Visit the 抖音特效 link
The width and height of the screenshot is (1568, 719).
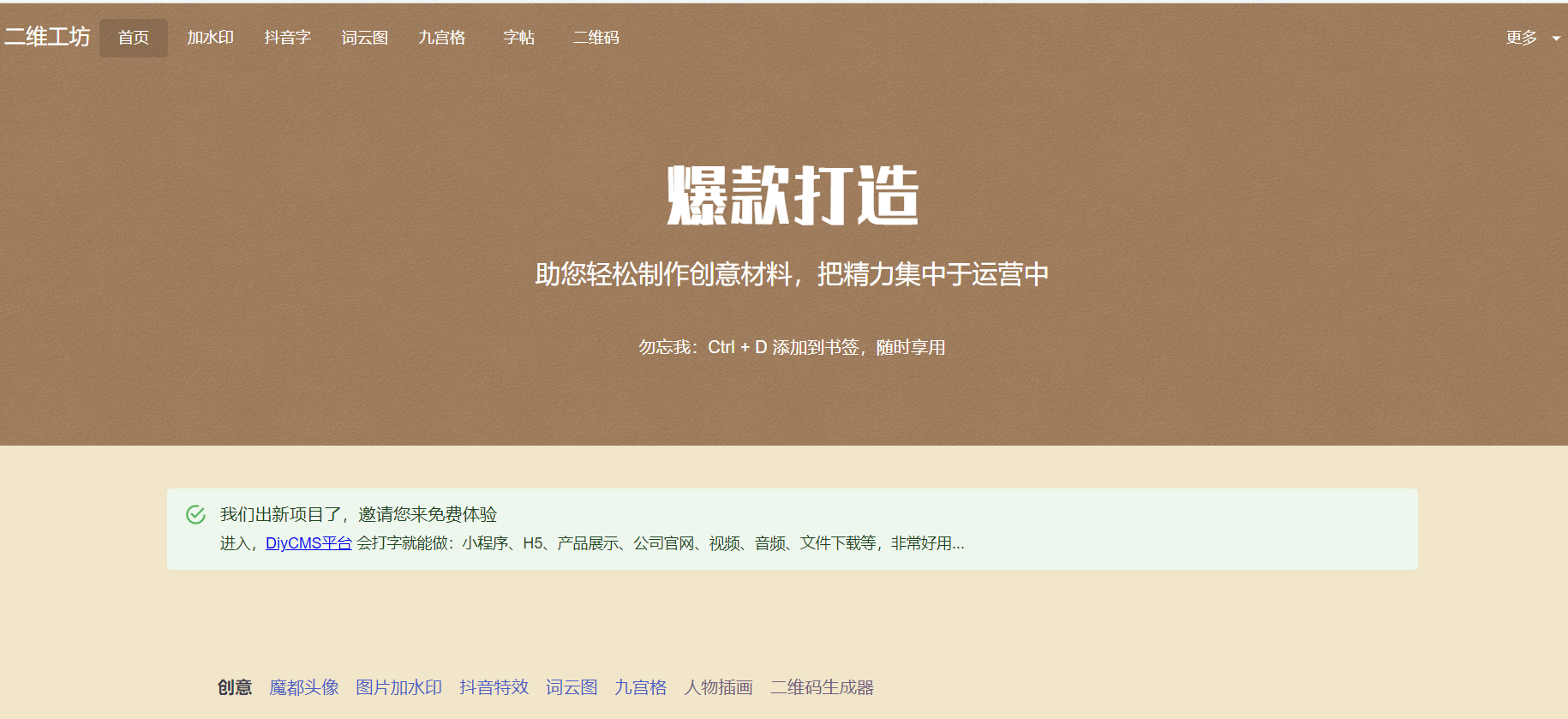point(494,687)
